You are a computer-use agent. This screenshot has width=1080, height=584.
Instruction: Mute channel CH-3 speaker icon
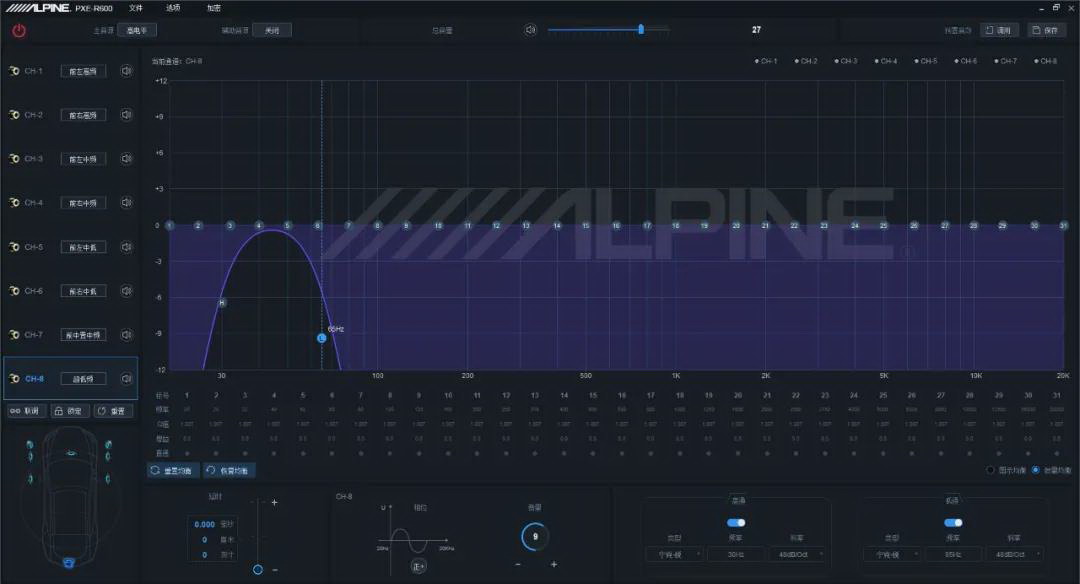(126, 158)
